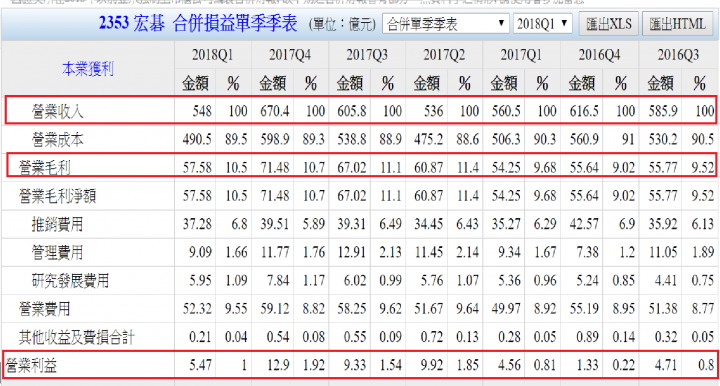The image size is (720, 386).
Task: Click the 匯出XLS export button
Action: (608, 23)
